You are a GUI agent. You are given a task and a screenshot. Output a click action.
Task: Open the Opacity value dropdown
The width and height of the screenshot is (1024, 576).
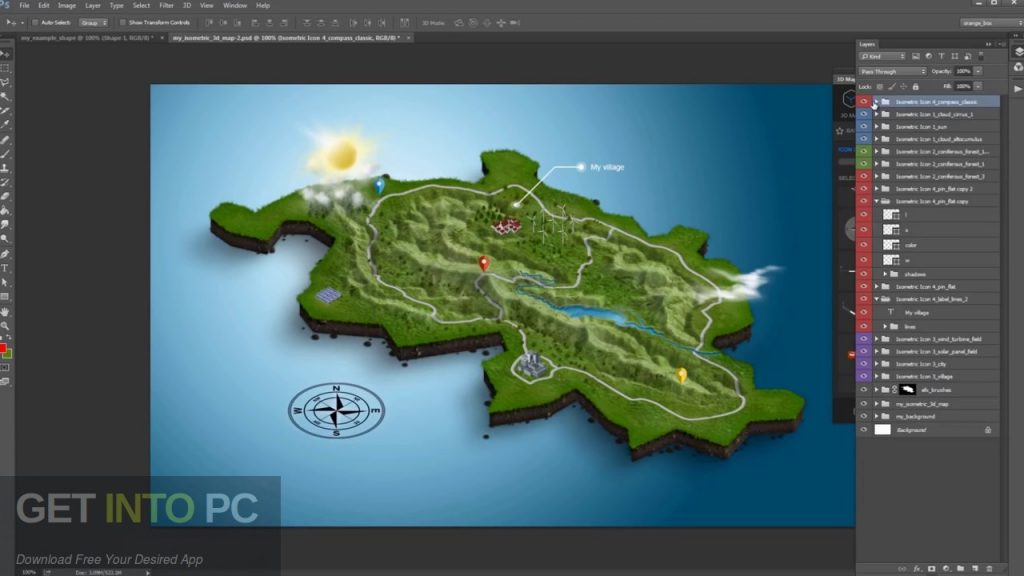coord(978,71)
